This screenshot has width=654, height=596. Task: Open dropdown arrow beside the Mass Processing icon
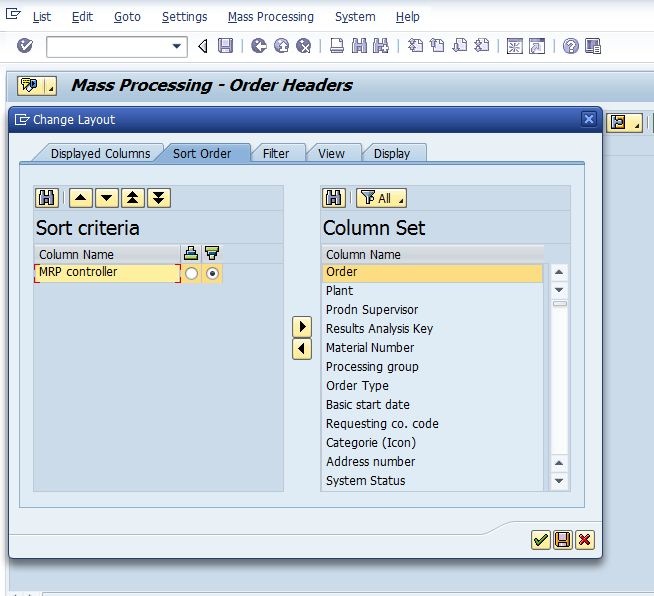(x=50, y=86)
